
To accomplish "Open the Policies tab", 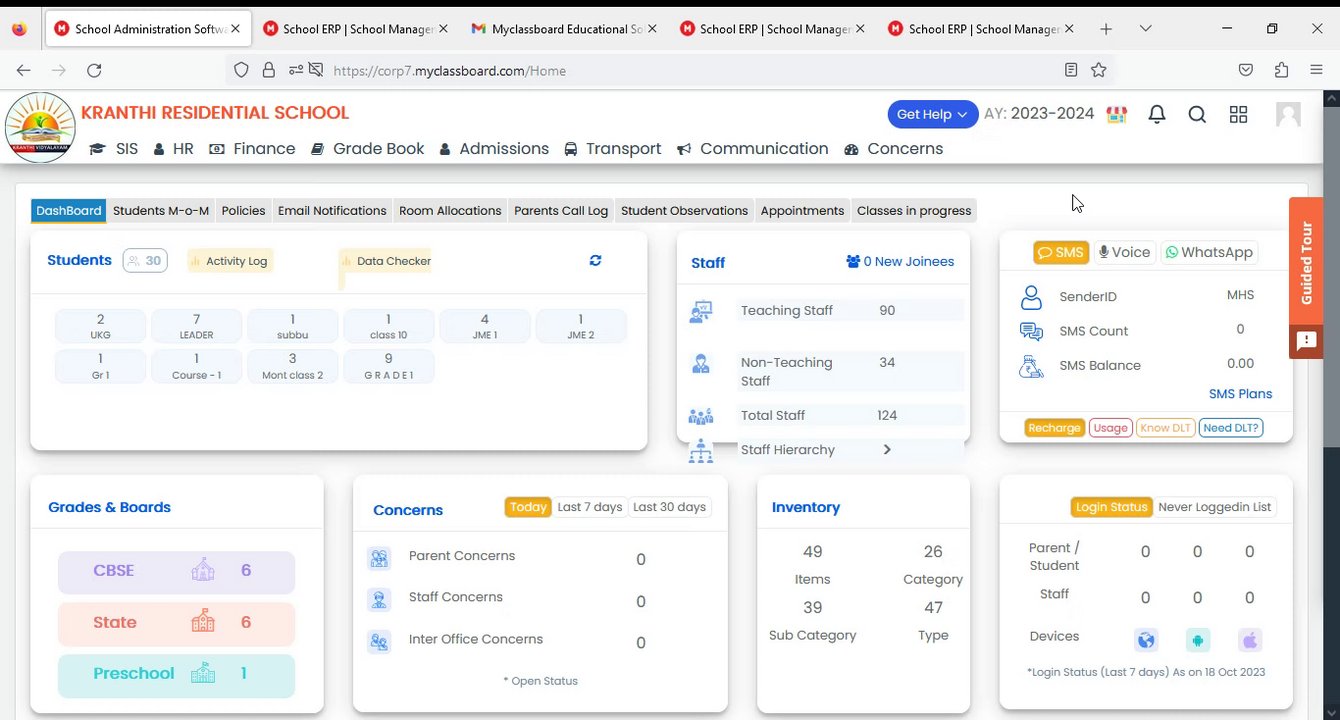I will (243, 211).
